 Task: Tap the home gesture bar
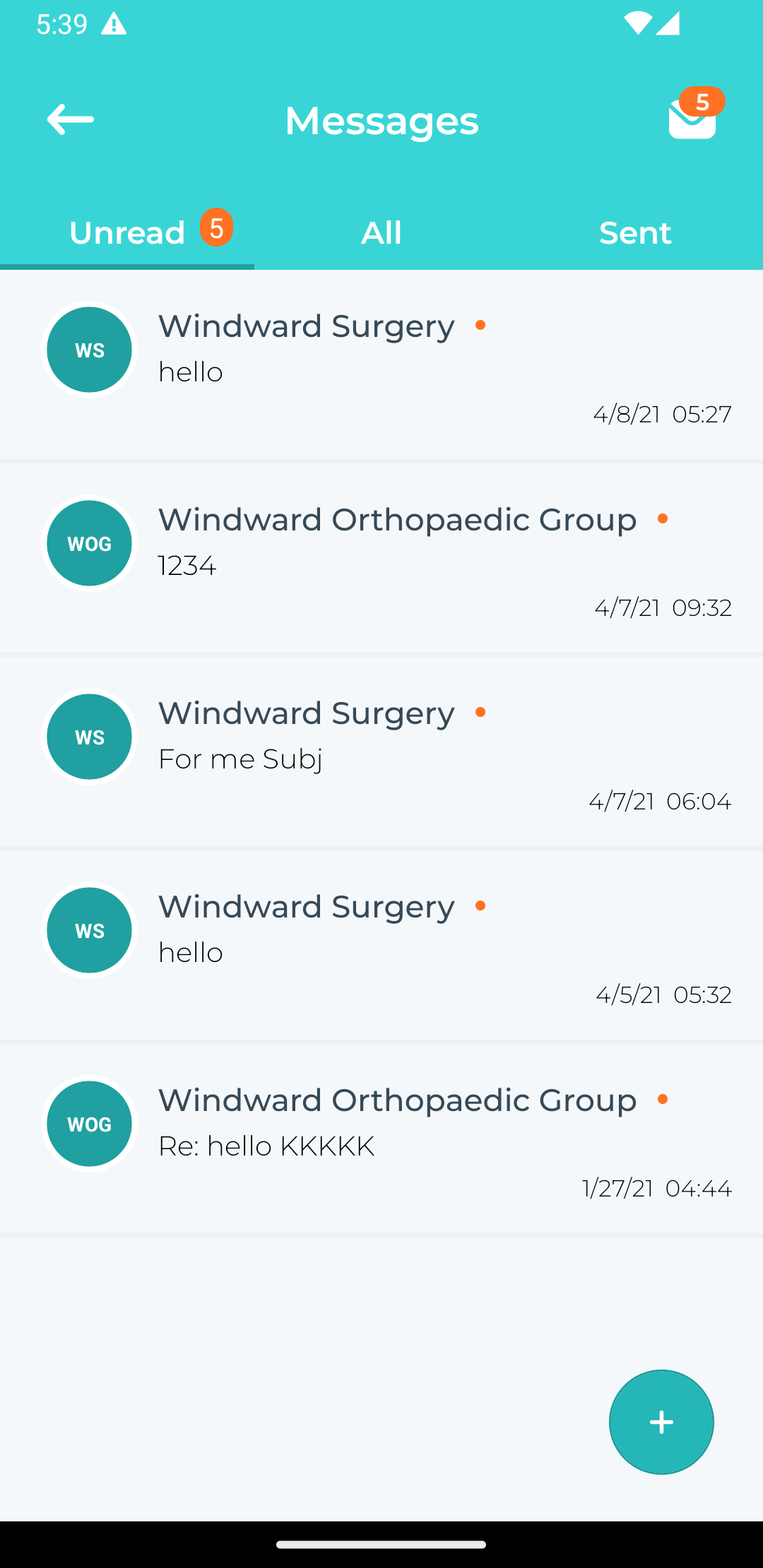(x=381, y=1545)
